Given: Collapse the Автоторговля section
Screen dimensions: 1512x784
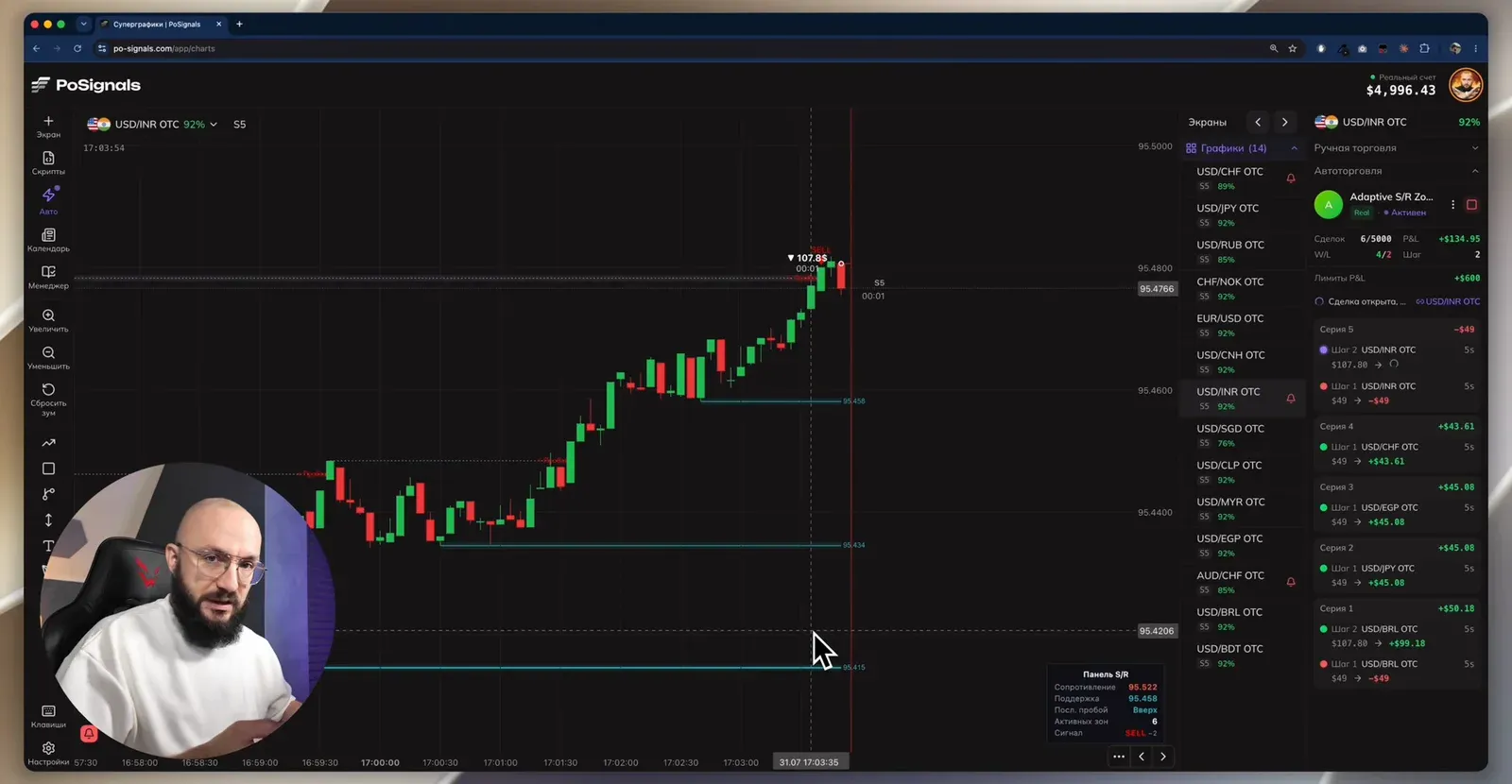Looking at the screenshot, I should [1397, 171].
